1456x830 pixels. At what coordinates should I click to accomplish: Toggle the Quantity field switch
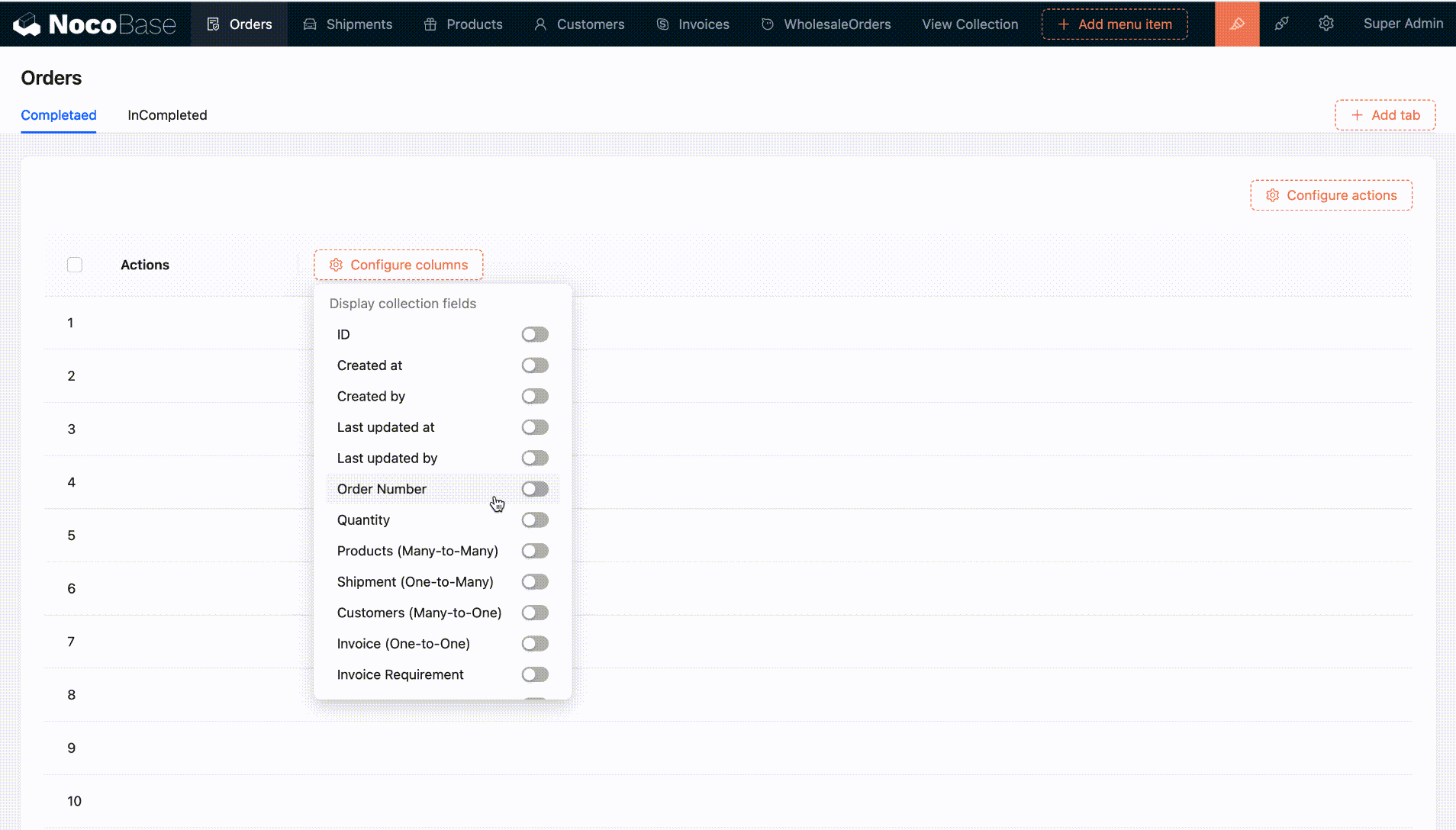(535, 520)
